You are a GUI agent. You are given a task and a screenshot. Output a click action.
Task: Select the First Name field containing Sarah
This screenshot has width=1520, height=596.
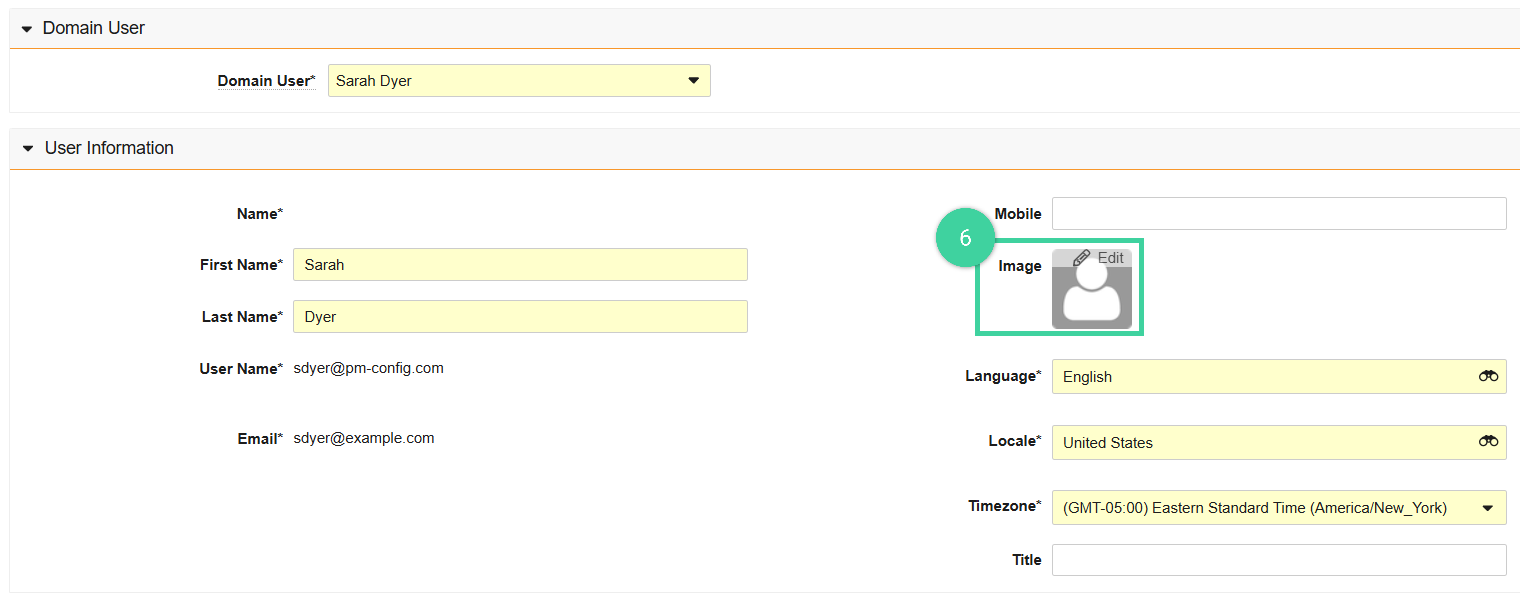coord(519,264)
